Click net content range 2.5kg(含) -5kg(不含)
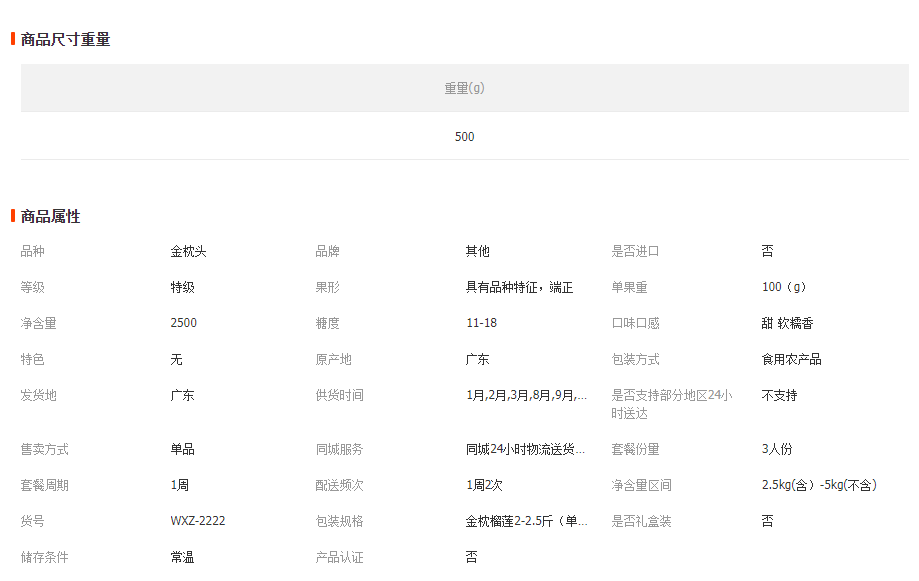Viewport: 919px width, 581px height. click(x=819, y=485)
